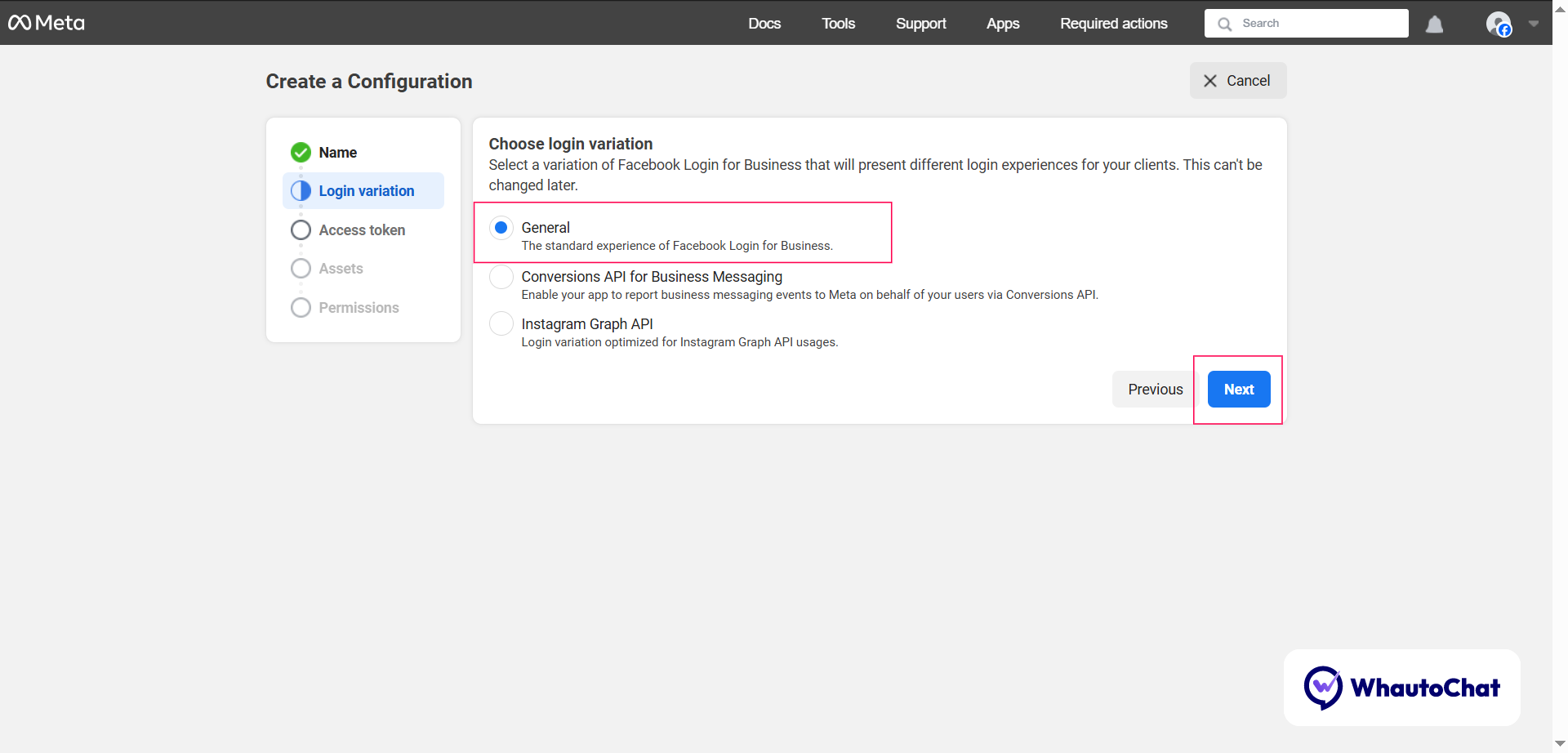Image resolution: width=1568 pixels, height=753 pixels.
Task: Select the Instagram Graph API option
Action: [x=501, y=323]
